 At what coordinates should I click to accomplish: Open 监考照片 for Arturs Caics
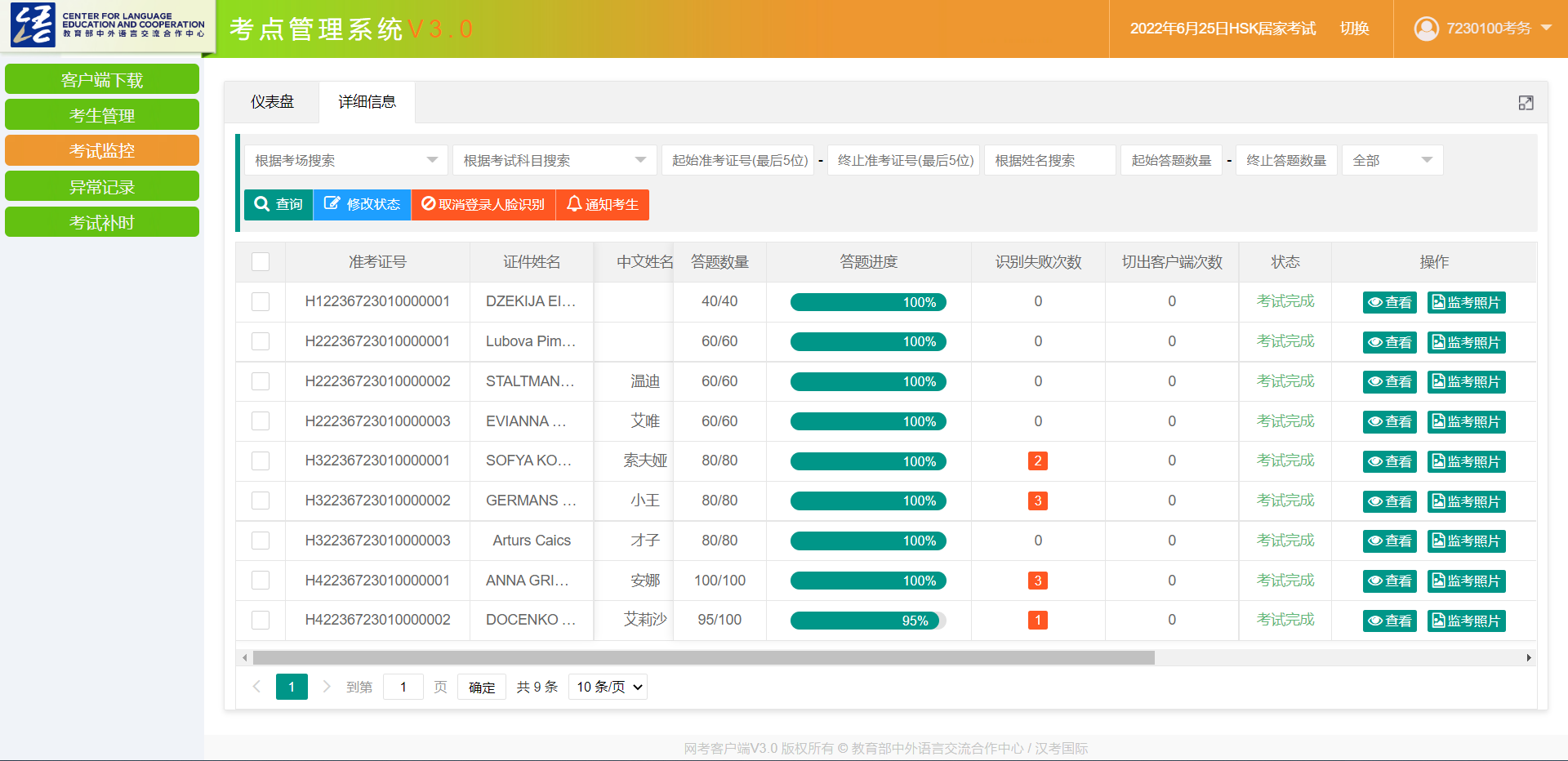coord(1466,541)
